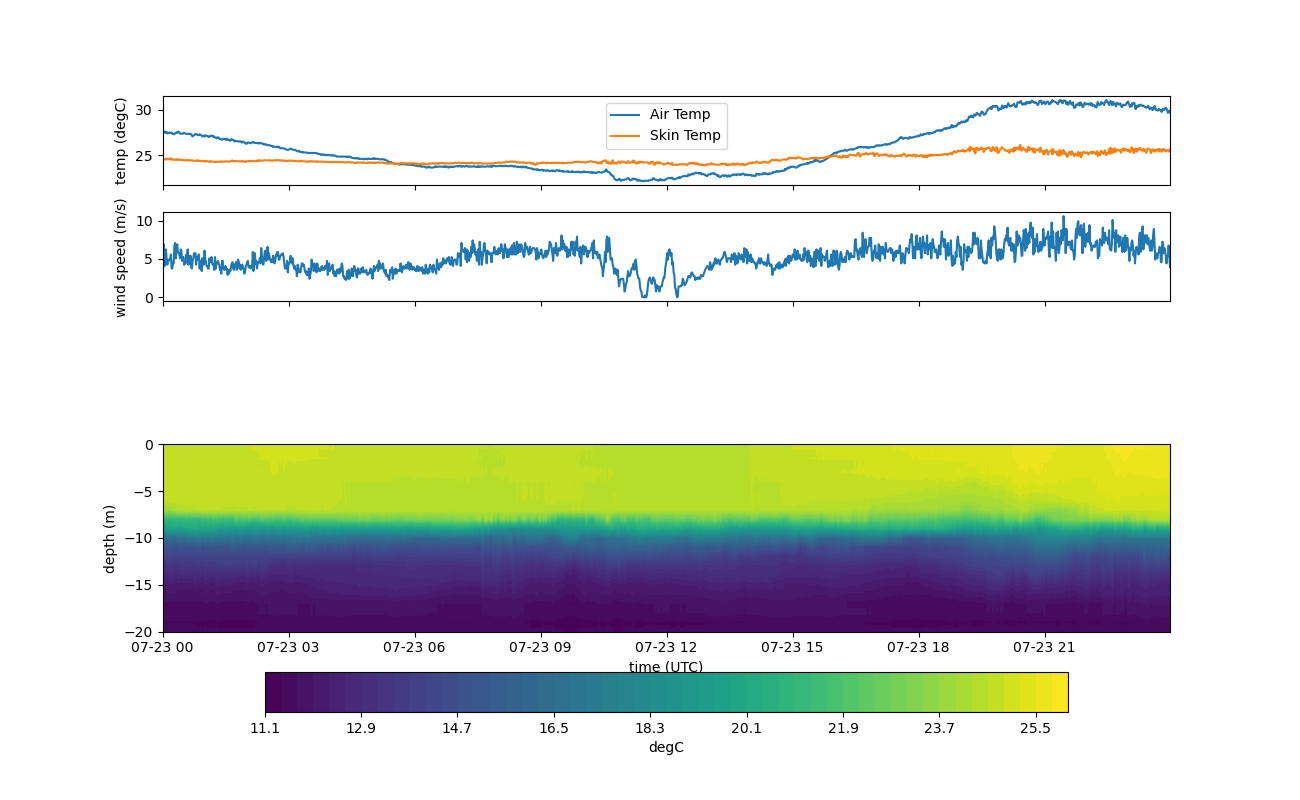The image size is (1300, 800).
Task: Click the orange Skin Temp legend line sample
Action: tap(627, 136)
